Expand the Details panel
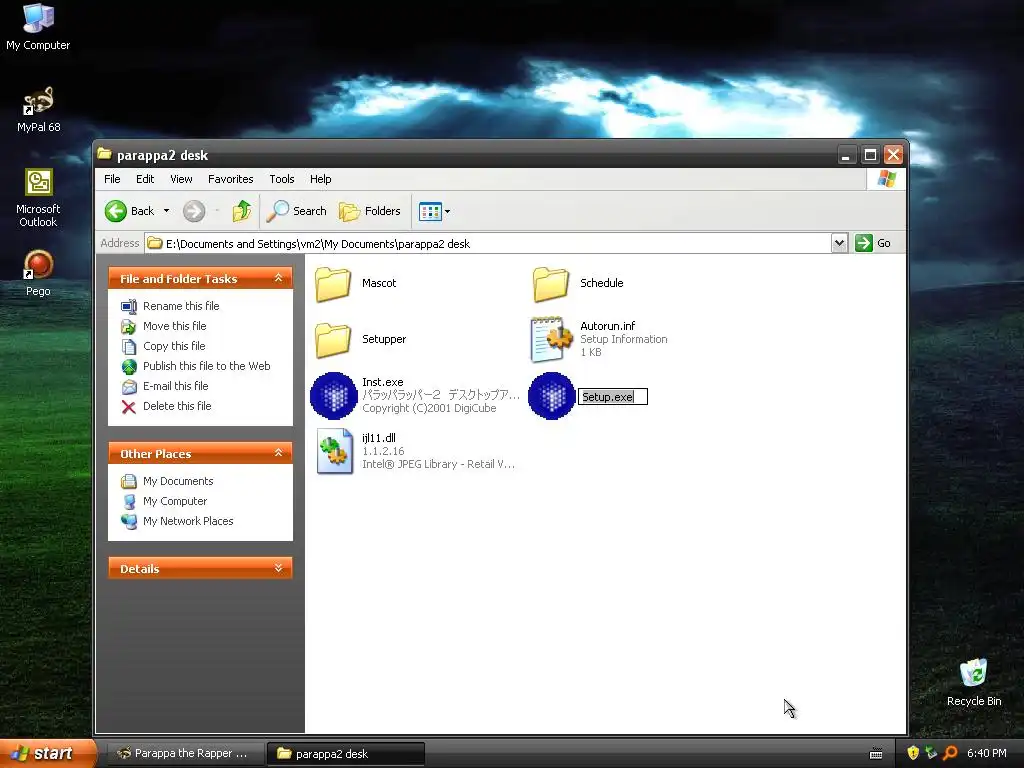1024x768 pixels. point(278,568)
